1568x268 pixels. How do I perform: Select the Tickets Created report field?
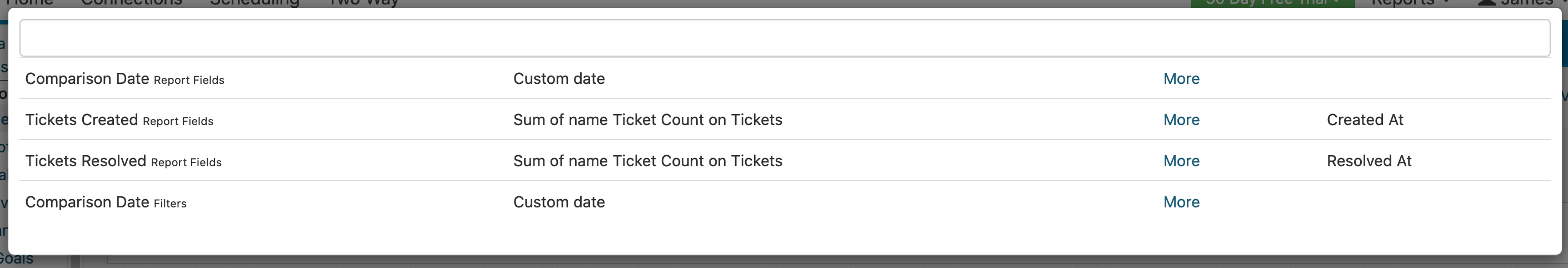point(82,120)
